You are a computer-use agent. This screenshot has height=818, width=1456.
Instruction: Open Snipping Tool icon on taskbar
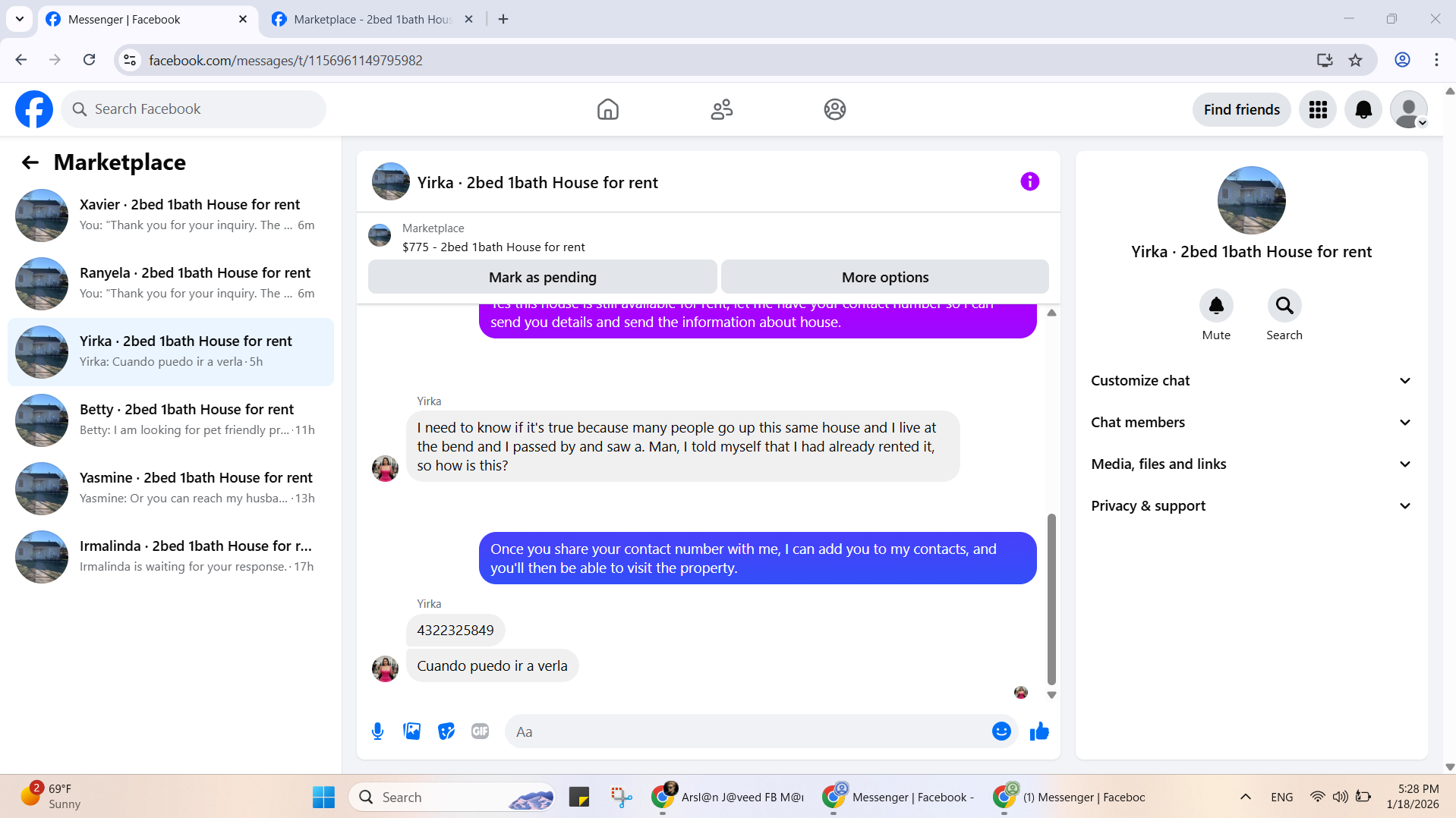621,798
